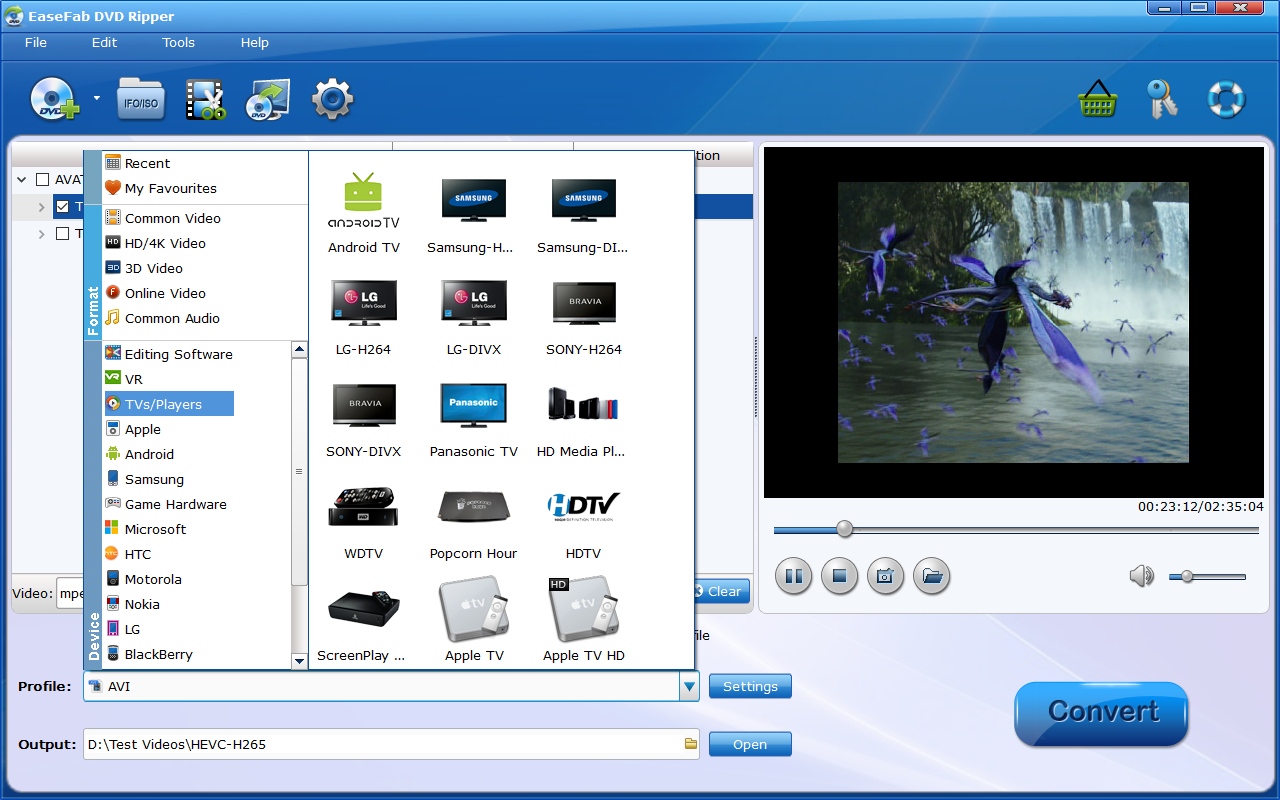The width and height of the screenshot is (1280, 800).
Task: Select the Editing Software category
Action: (x=168, y=354)
